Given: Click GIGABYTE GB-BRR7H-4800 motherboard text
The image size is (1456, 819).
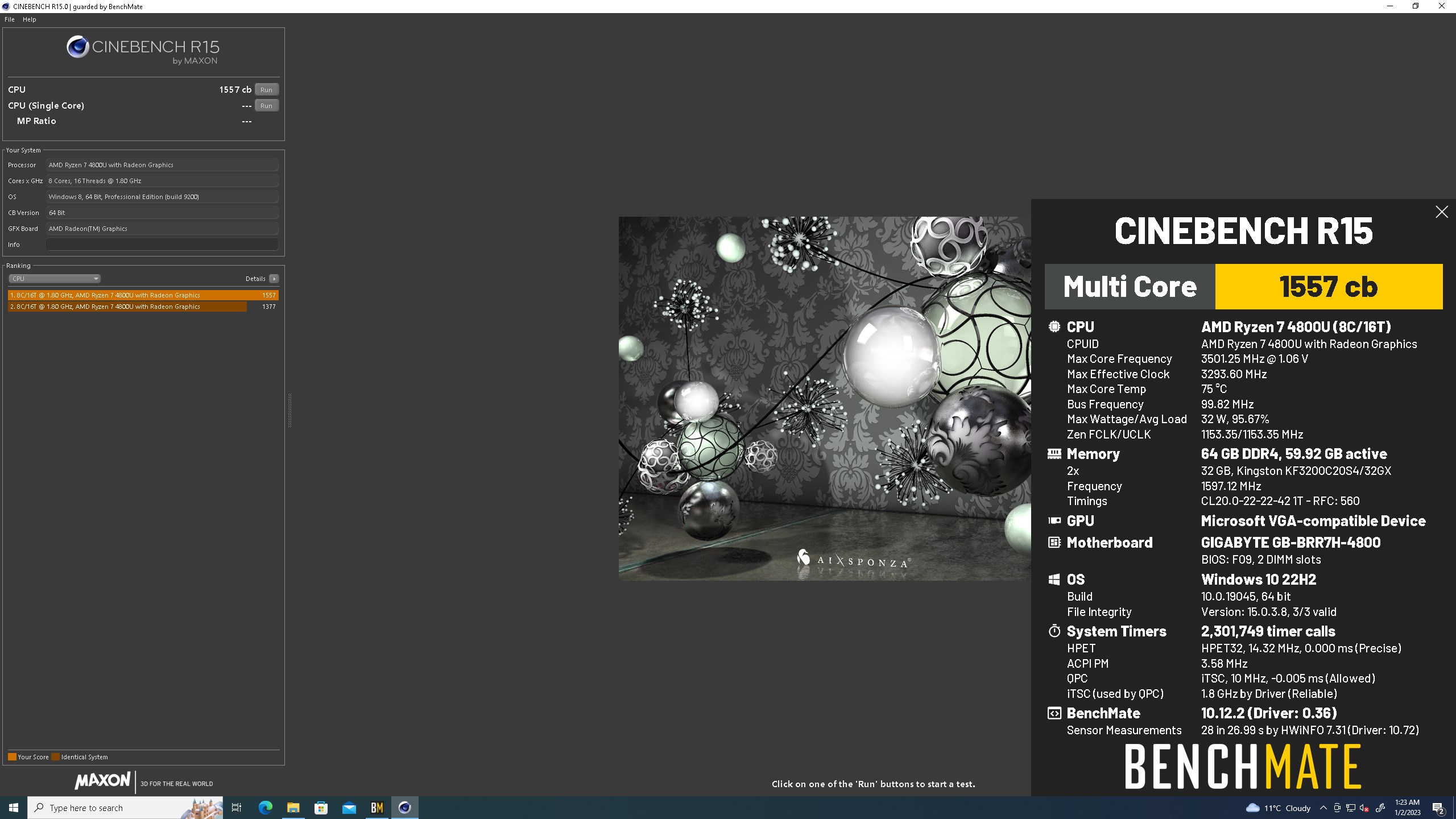Looking at the screenshot, I should pyautogui.click(x=1290, y=543).
